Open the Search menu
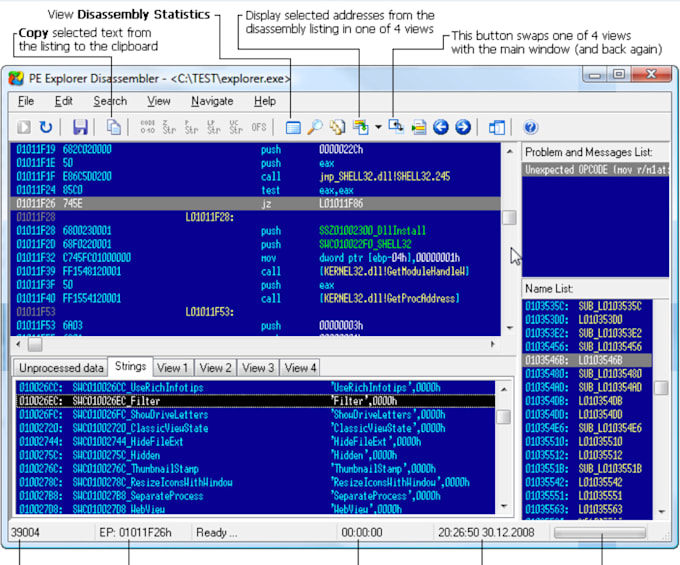 [x=110, y=101]
